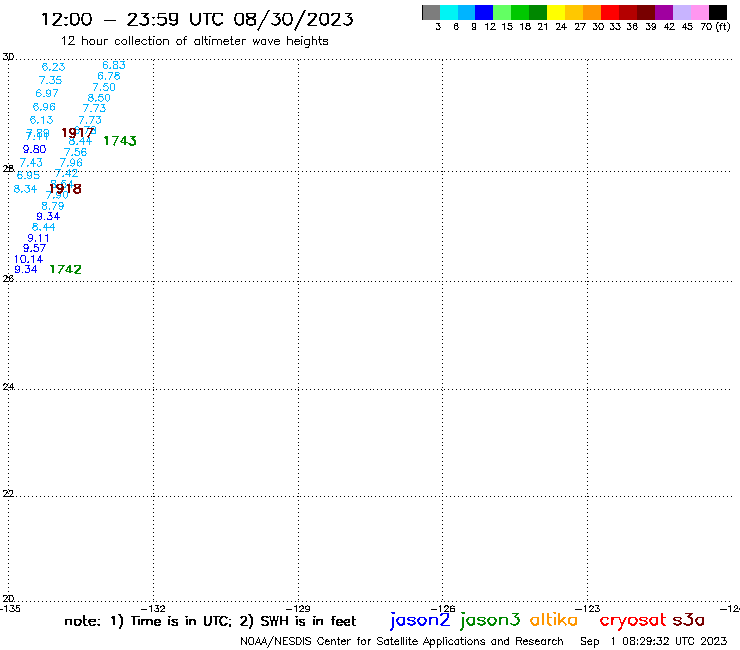Screen dimensions: 740x650
Task: Click the wave height value 8.34
Action: [x=25, y=189]
